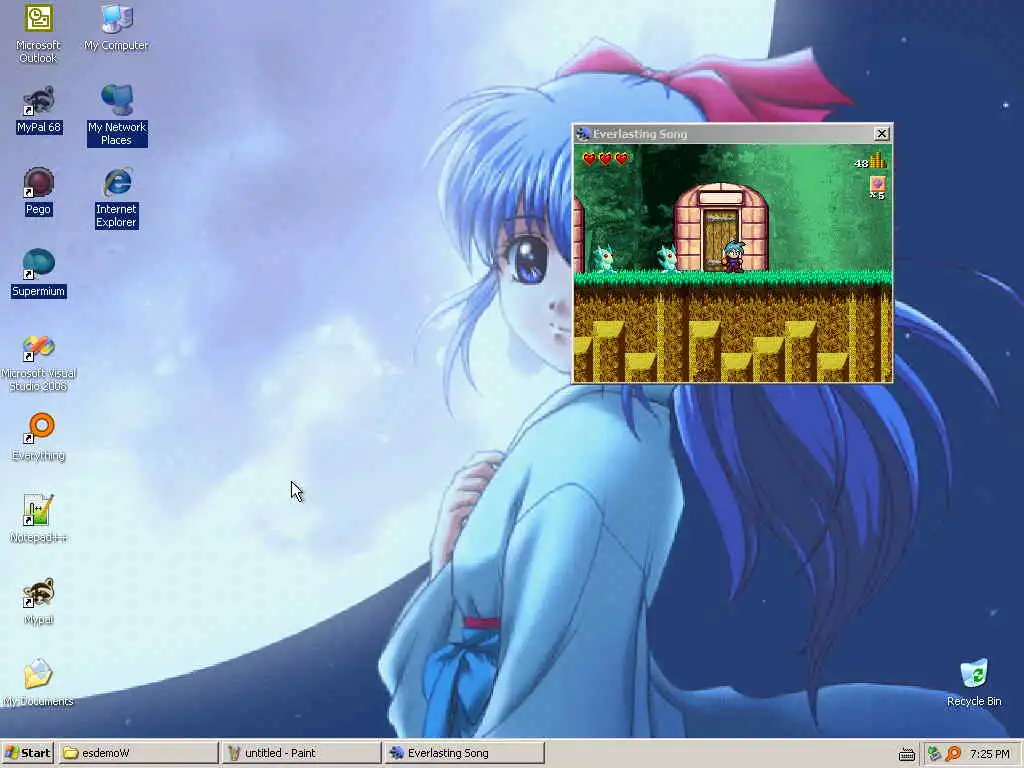
Task: Close the Everlasting Song window
Action: (881, 134)
